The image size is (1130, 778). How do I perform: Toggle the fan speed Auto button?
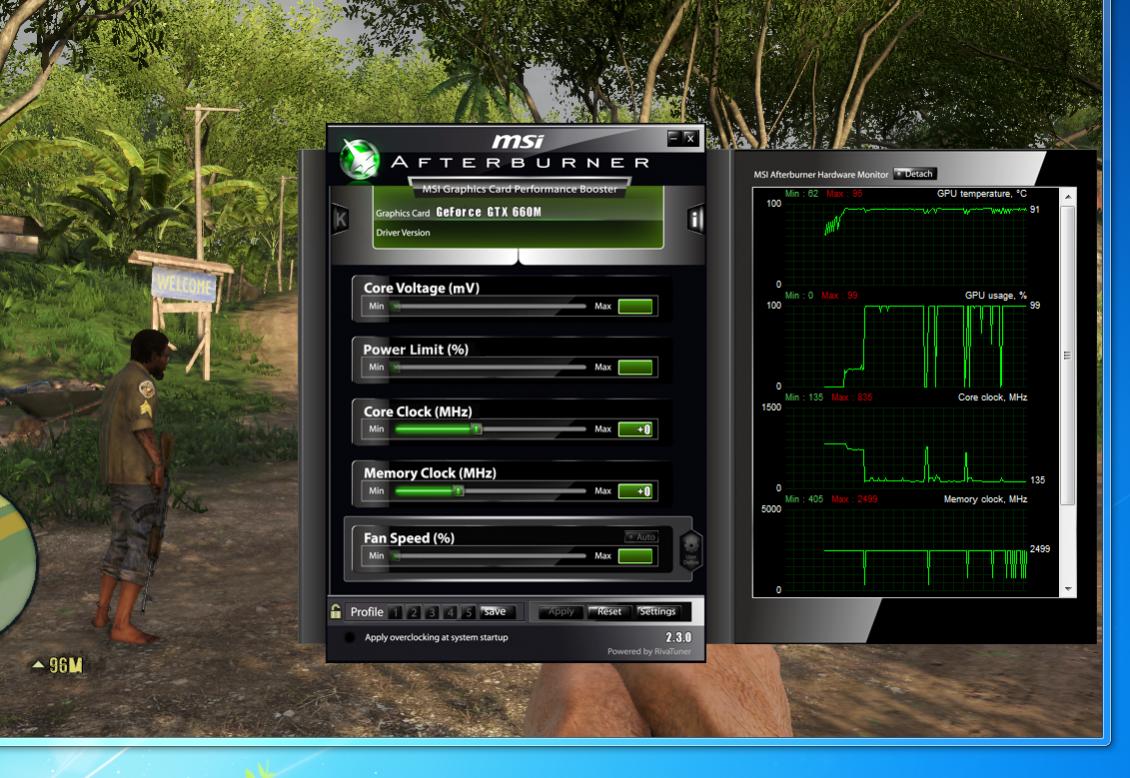(x=641, y=537)
